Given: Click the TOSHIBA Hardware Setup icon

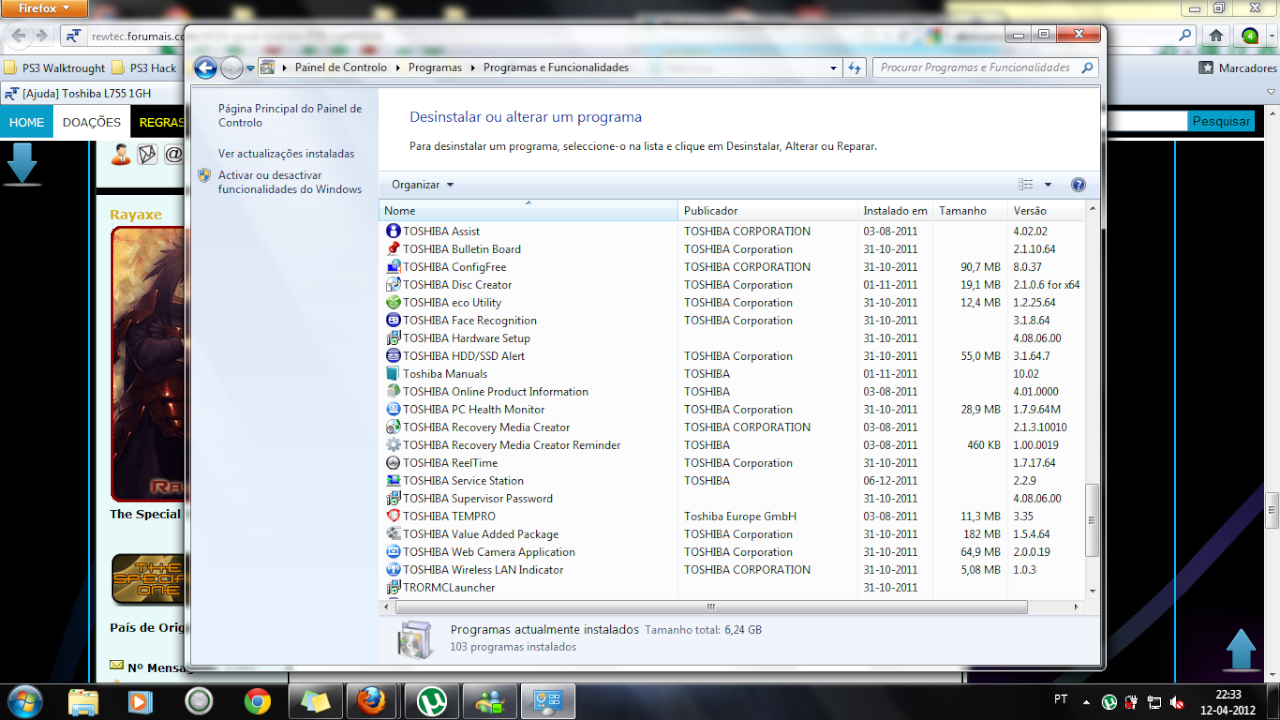Looking at the screenshot, I should point(393,338).
